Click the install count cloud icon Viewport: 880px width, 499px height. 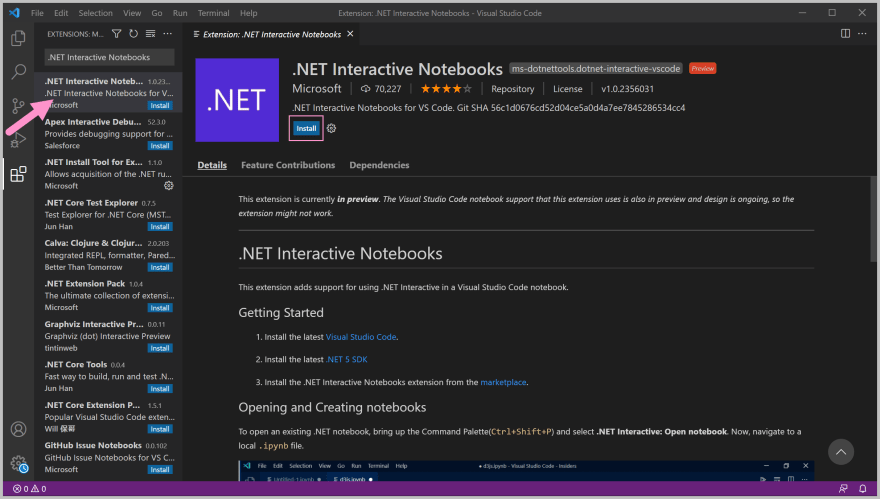click(x=365, y=89)
